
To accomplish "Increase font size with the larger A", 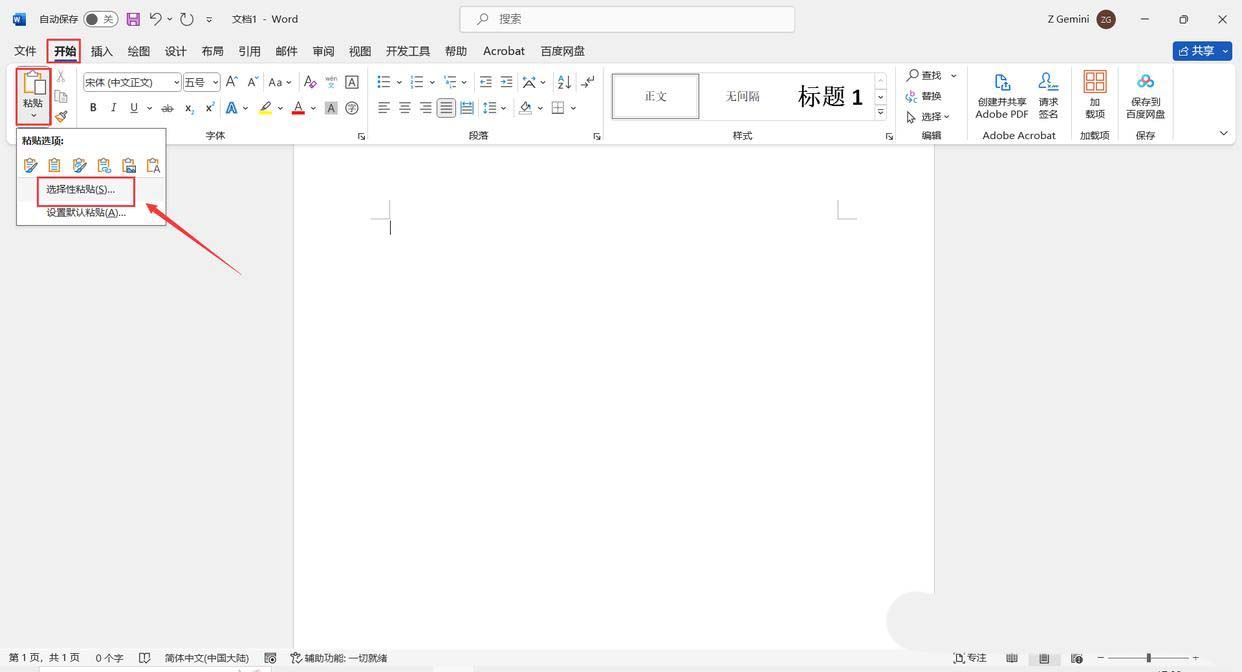I will 232,82.
